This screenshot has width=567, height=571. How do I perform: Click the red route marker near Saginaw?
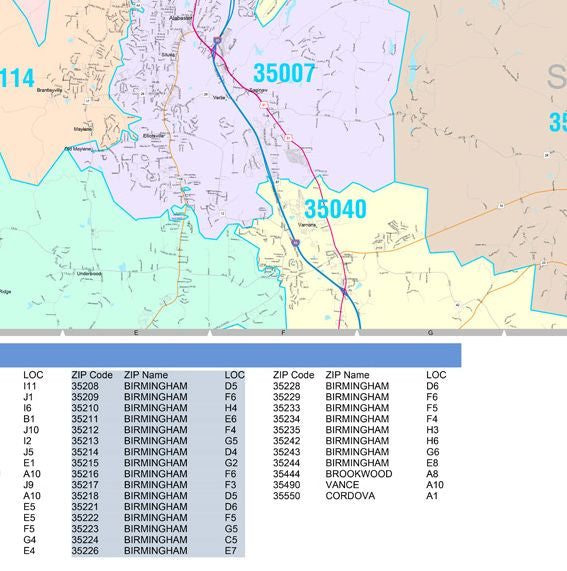(264, 105)
